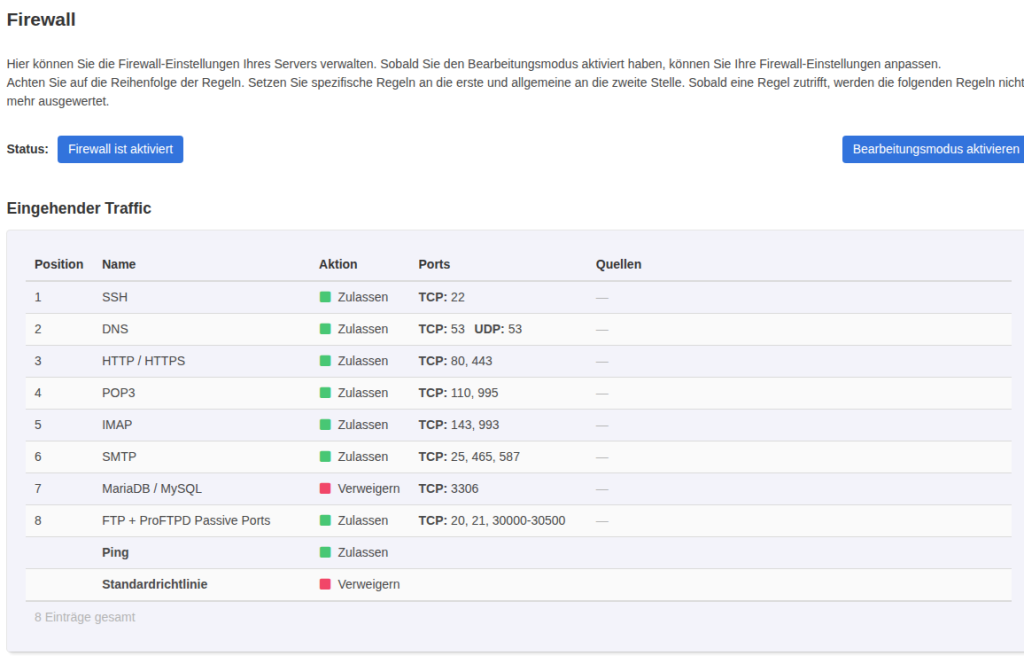Select the 'SMTP' rule name
Image resolution: width=1024 pixels, height=656 pixels.
point(120,456)
